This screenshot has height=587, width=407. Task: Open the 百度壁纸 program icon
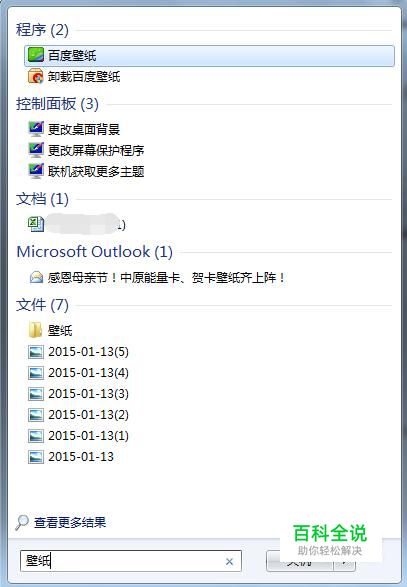(36, 55)
